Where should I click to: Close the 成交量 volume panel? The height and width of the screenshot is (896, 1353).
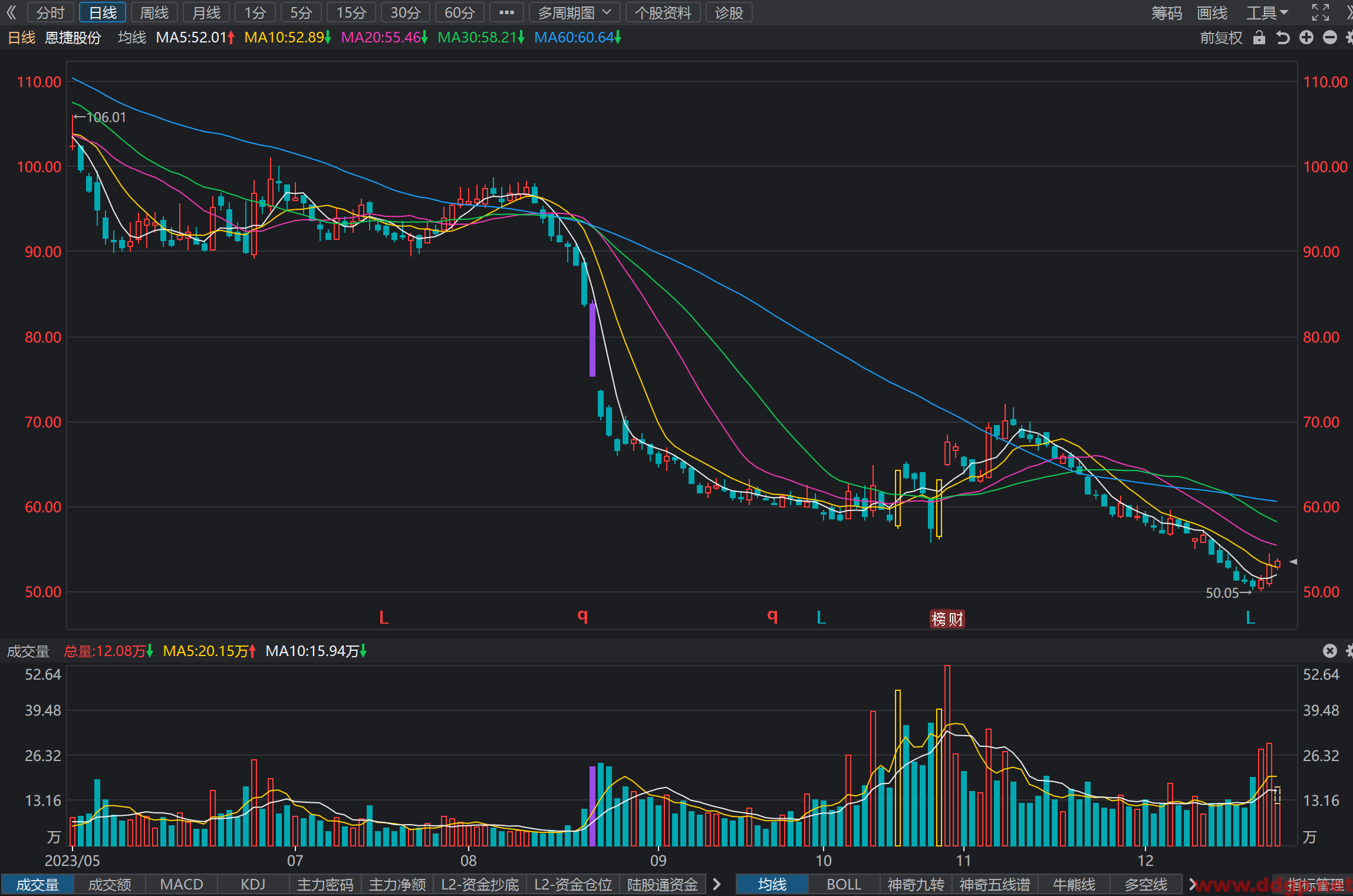tap(1329, 651)
